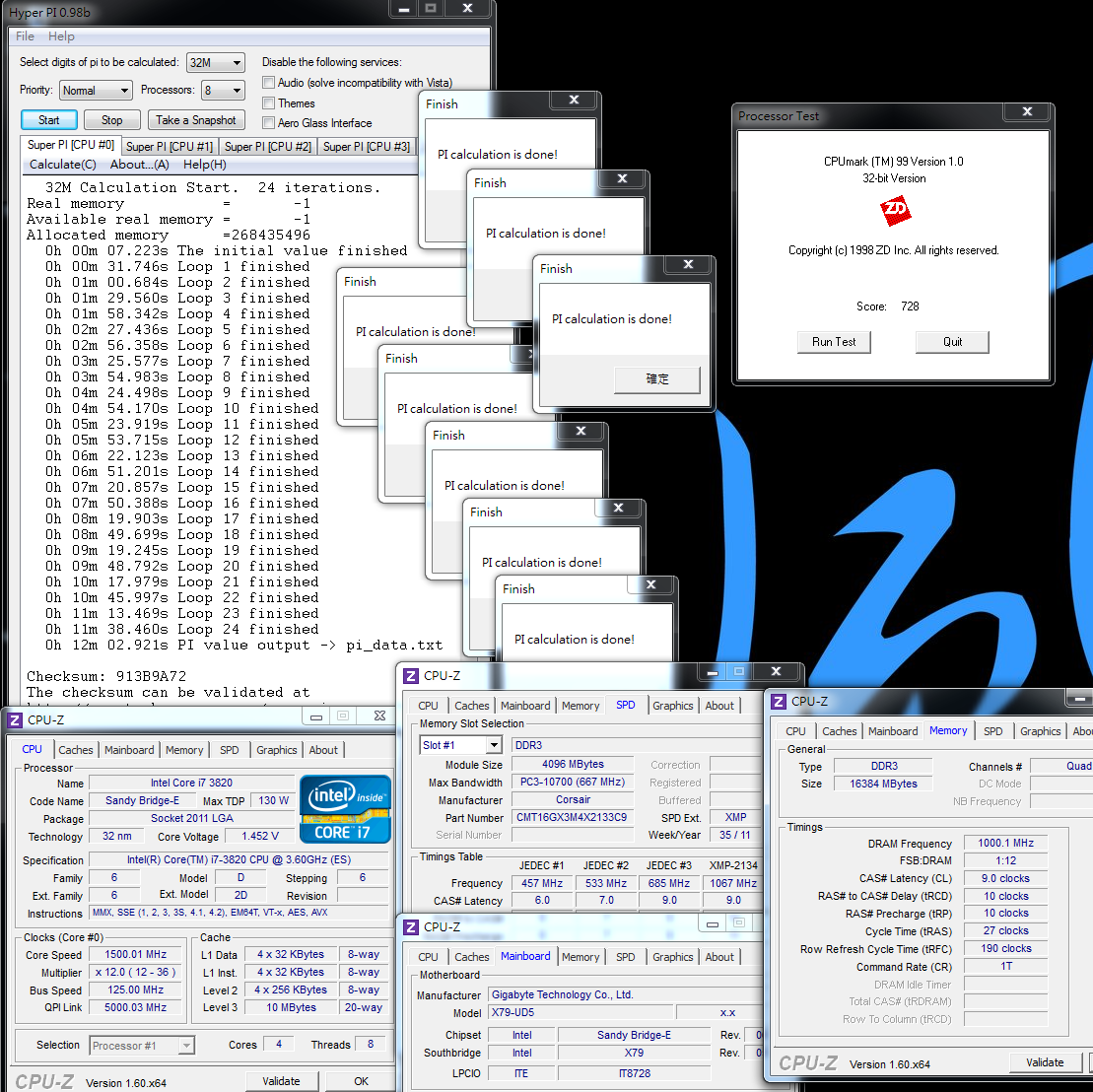Open SPD tab in CPU-Z Memory window

coord(993,731)
